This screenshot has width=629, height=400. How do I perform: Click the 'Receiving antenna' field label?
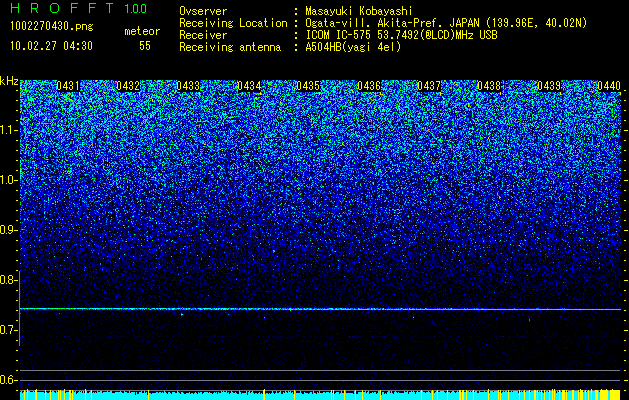coord(230,47)
